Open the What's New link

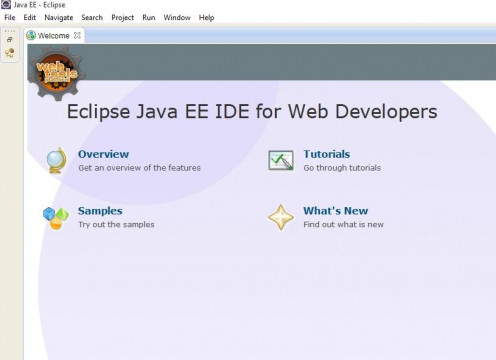pos(336,211)
